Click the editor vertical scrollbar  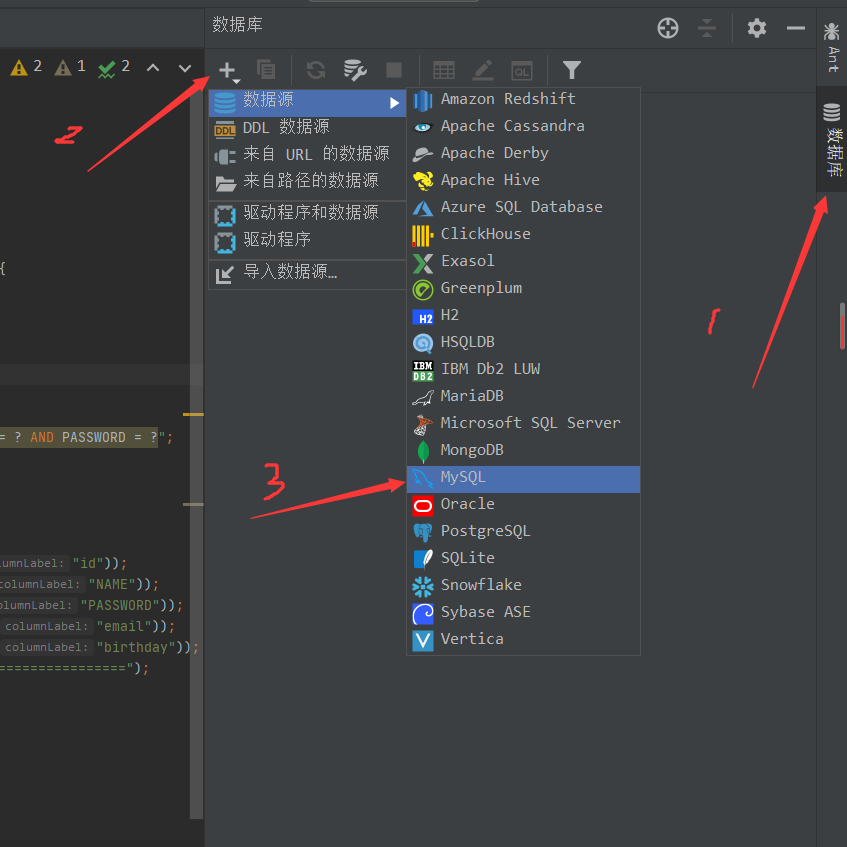click(197, 454)
